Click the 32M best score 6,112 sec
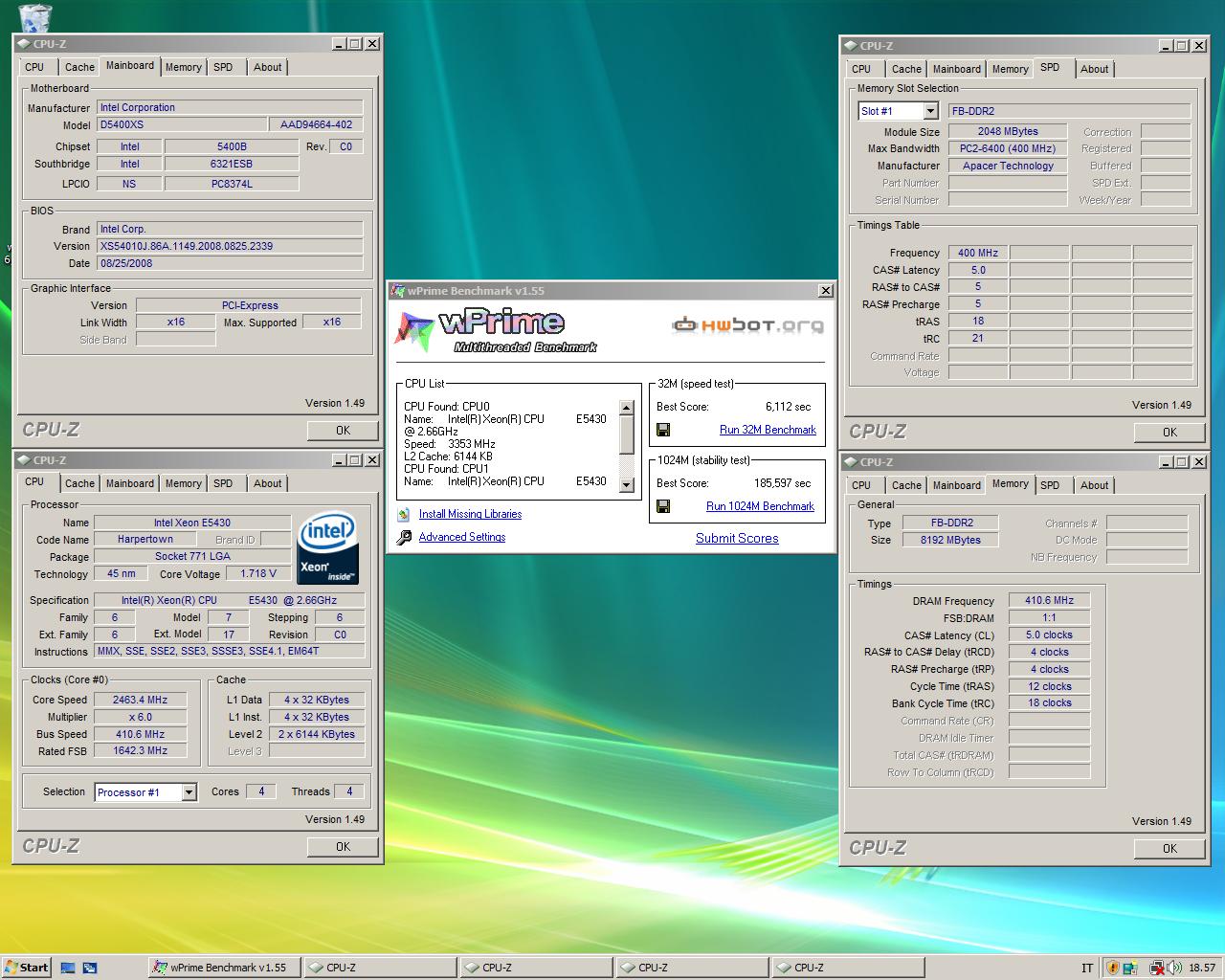Viewport: 1225px width, 980px height. tap(788, 407)
